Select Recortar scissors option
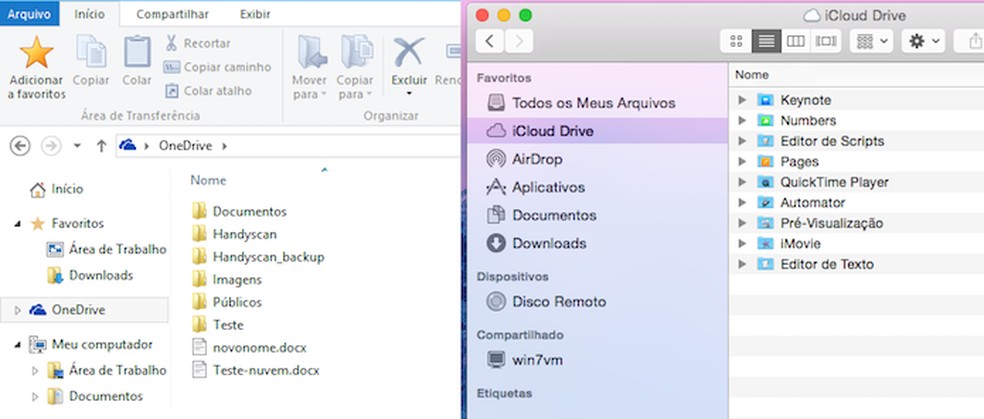The height and width of the screenshot is (419, 984). pos(198,43)
